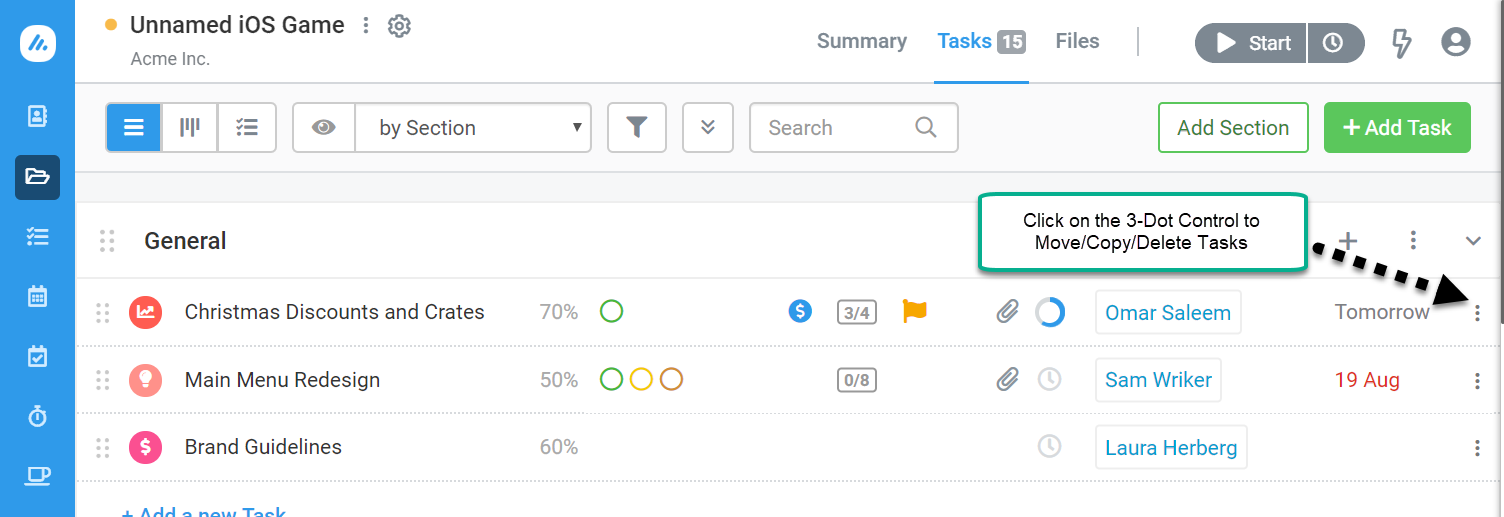Click billable dollar icon on Christmas Discounts task
Viewport: 1504px width, 517px height.
[x=800, y=311]
